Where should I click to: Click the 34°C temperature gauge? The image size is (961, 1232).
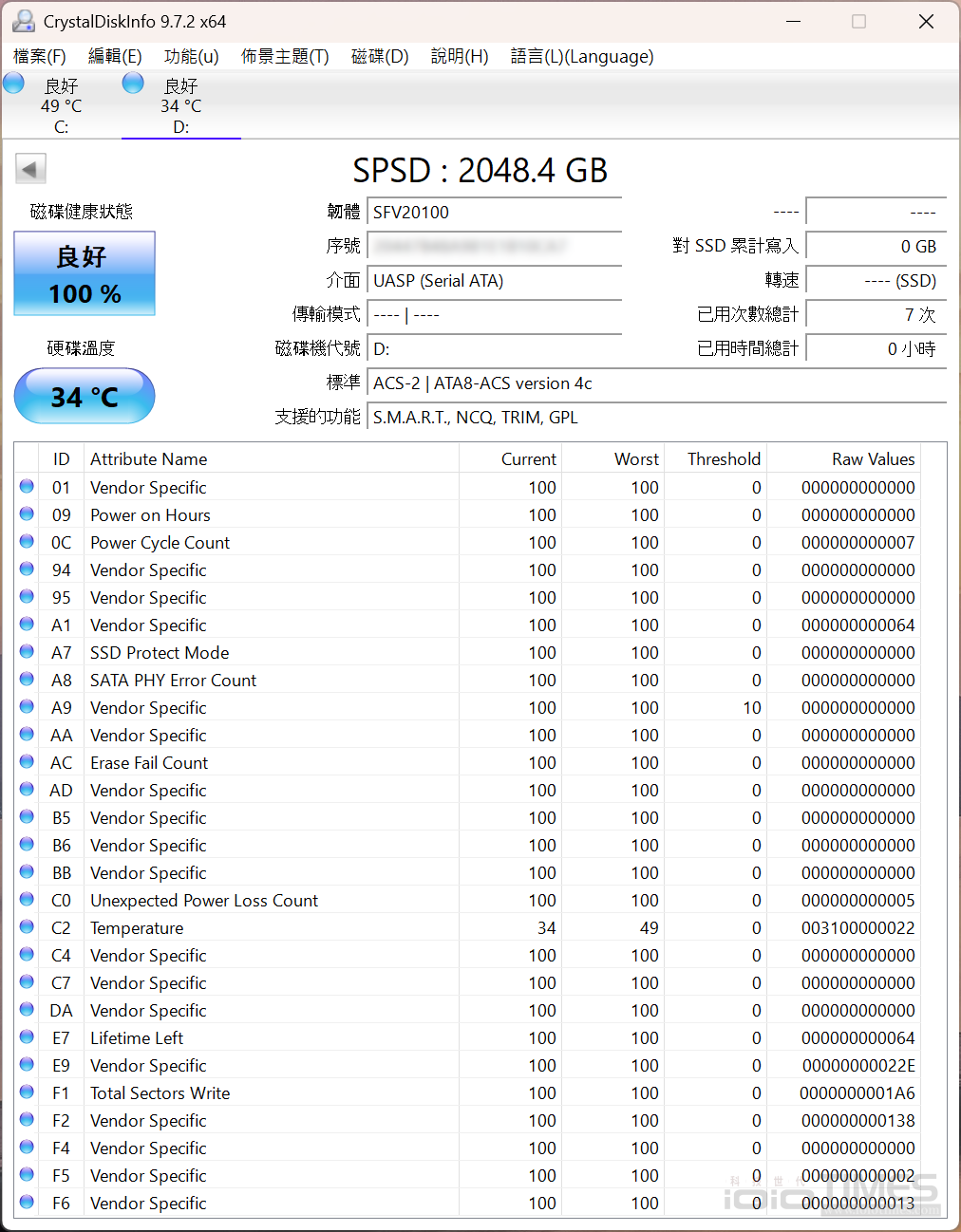(84, 396)
